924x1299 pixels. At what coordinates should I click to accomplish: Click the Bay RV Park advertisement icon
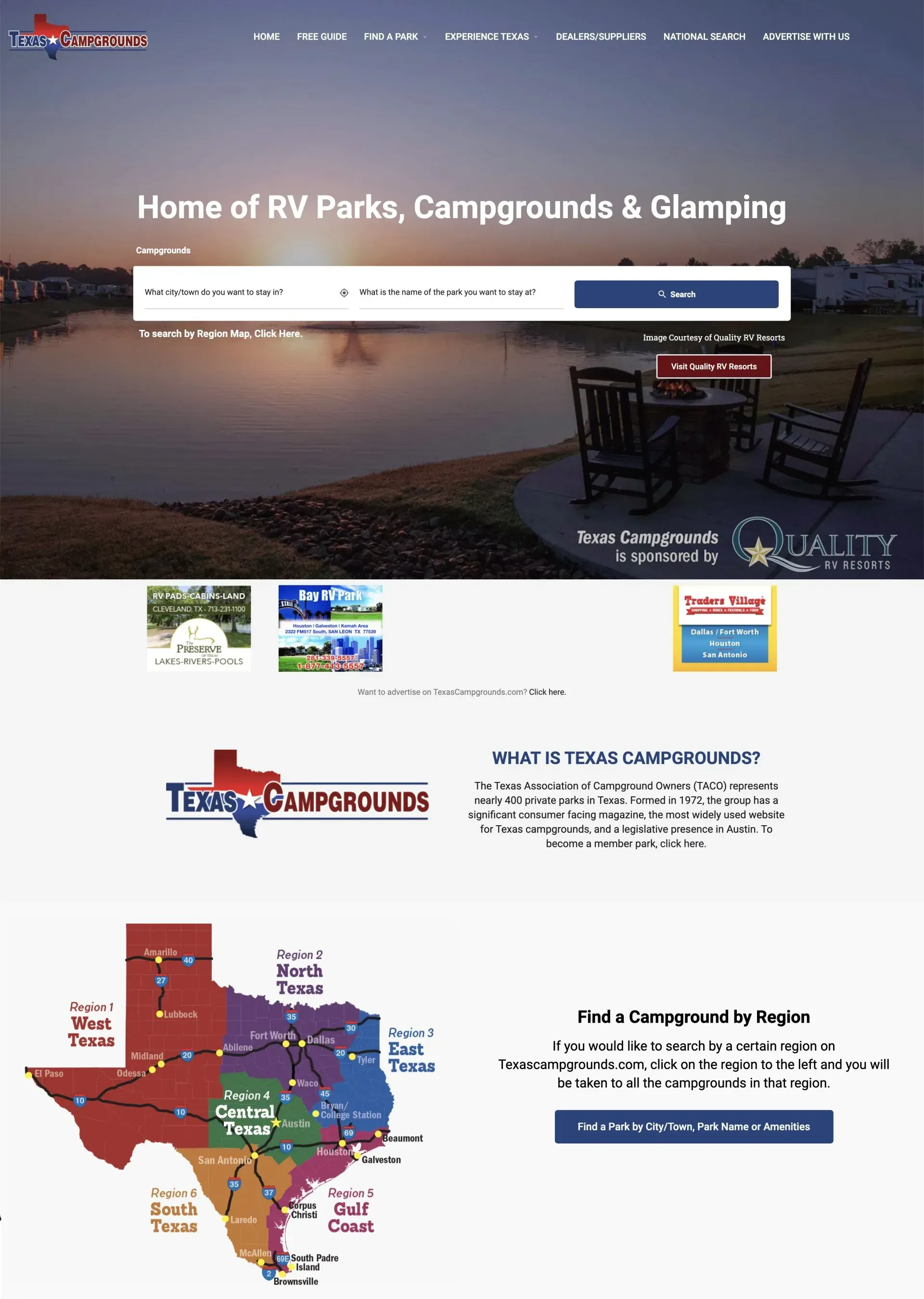tap(330, 628)
